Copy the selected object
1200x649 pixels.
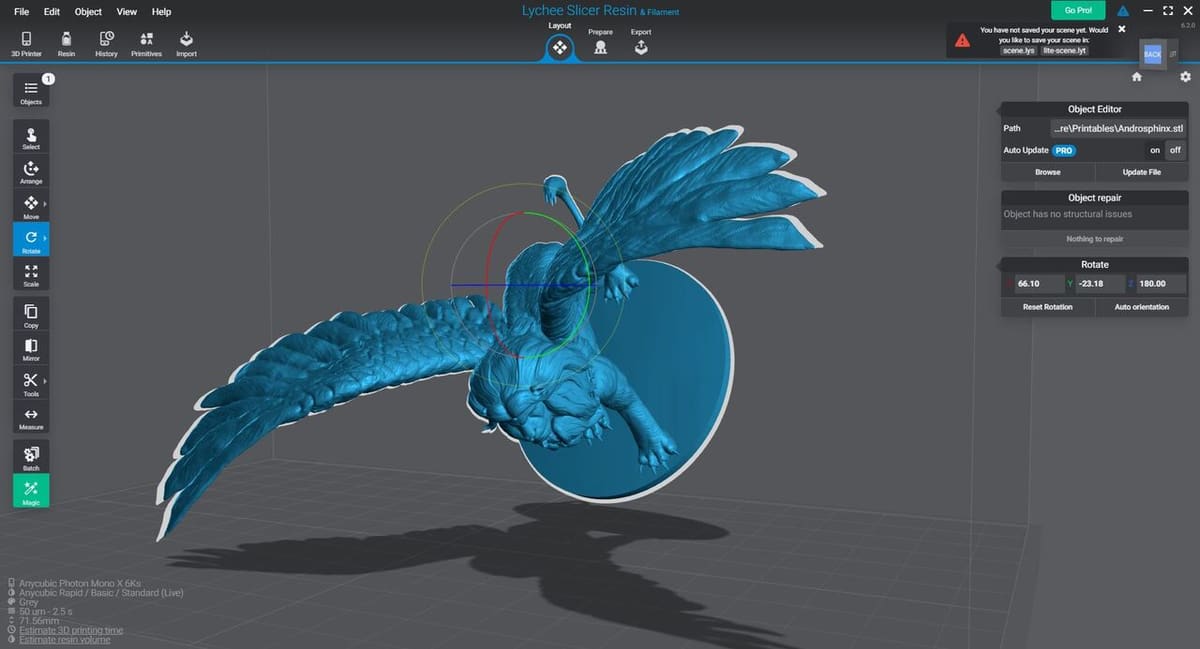click(x=31, y=316)
